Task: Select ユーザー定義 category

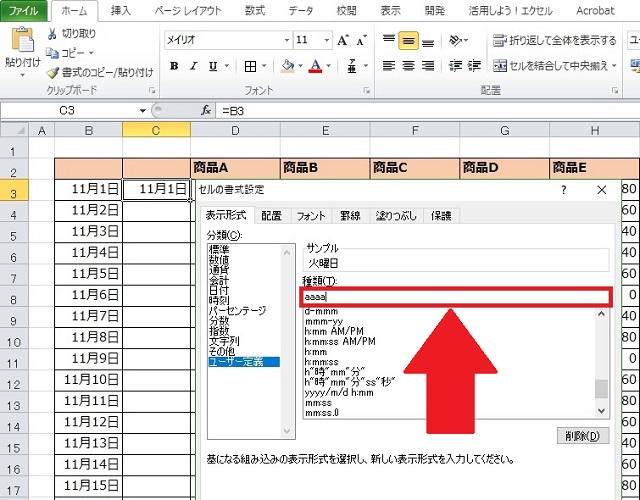Action: pyautogui.click(x=244, y=362)
